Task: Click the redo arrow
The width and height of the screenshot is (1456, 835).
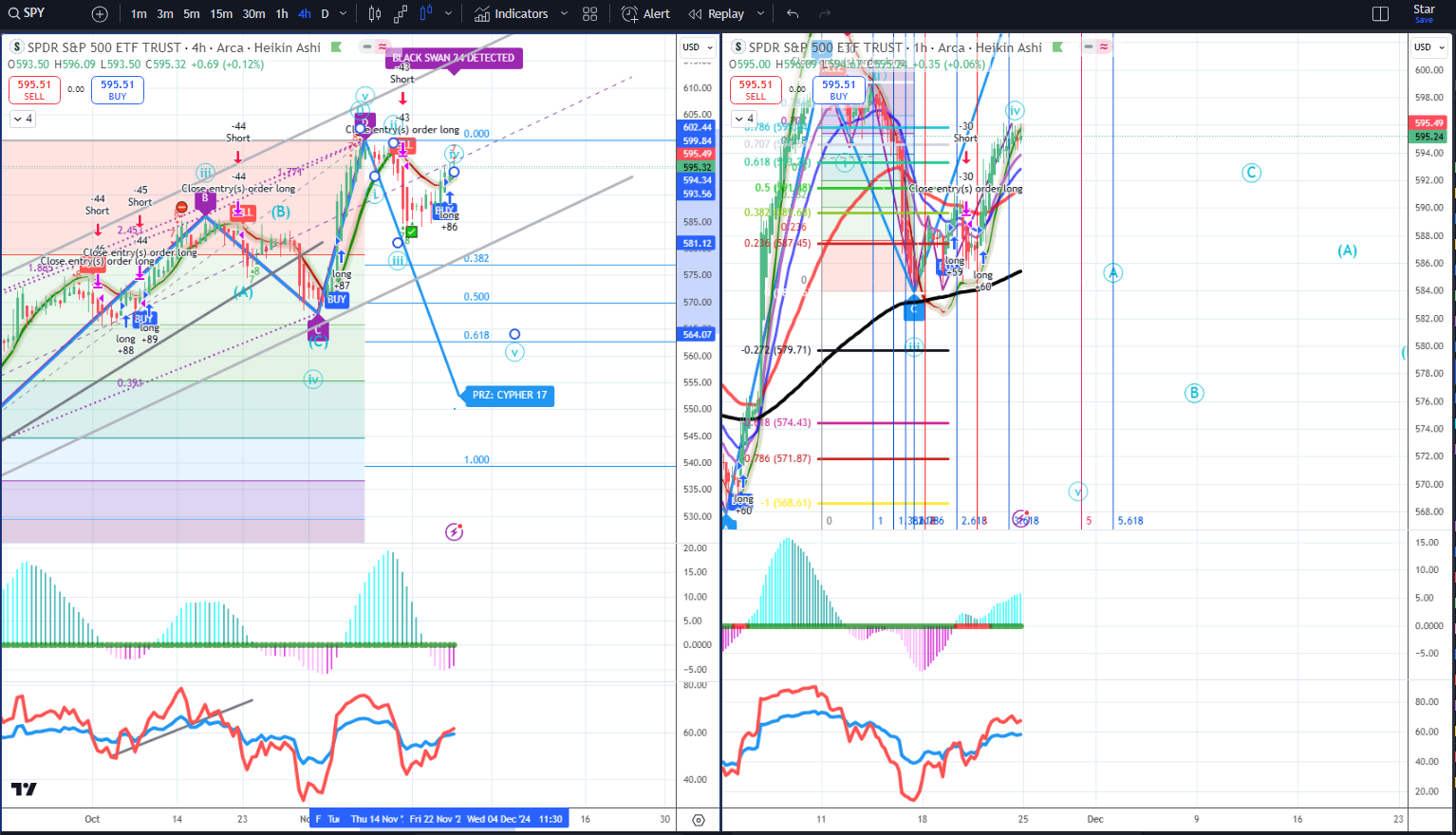Action: [825, 14]
